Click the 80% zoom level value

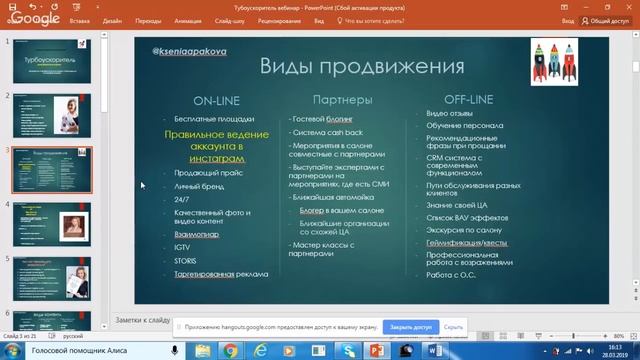point(619,336)
